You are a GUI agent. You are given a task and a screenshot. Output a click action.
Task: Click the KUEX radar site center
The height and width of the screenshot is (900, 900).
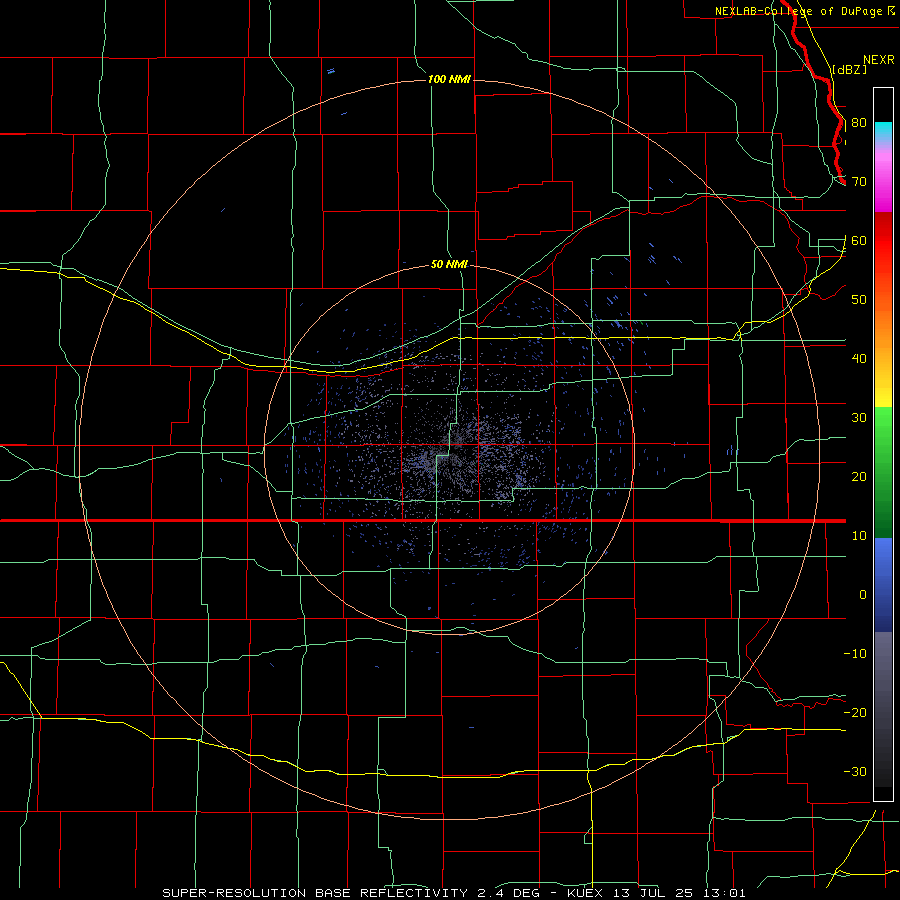(x=449, y=450)
